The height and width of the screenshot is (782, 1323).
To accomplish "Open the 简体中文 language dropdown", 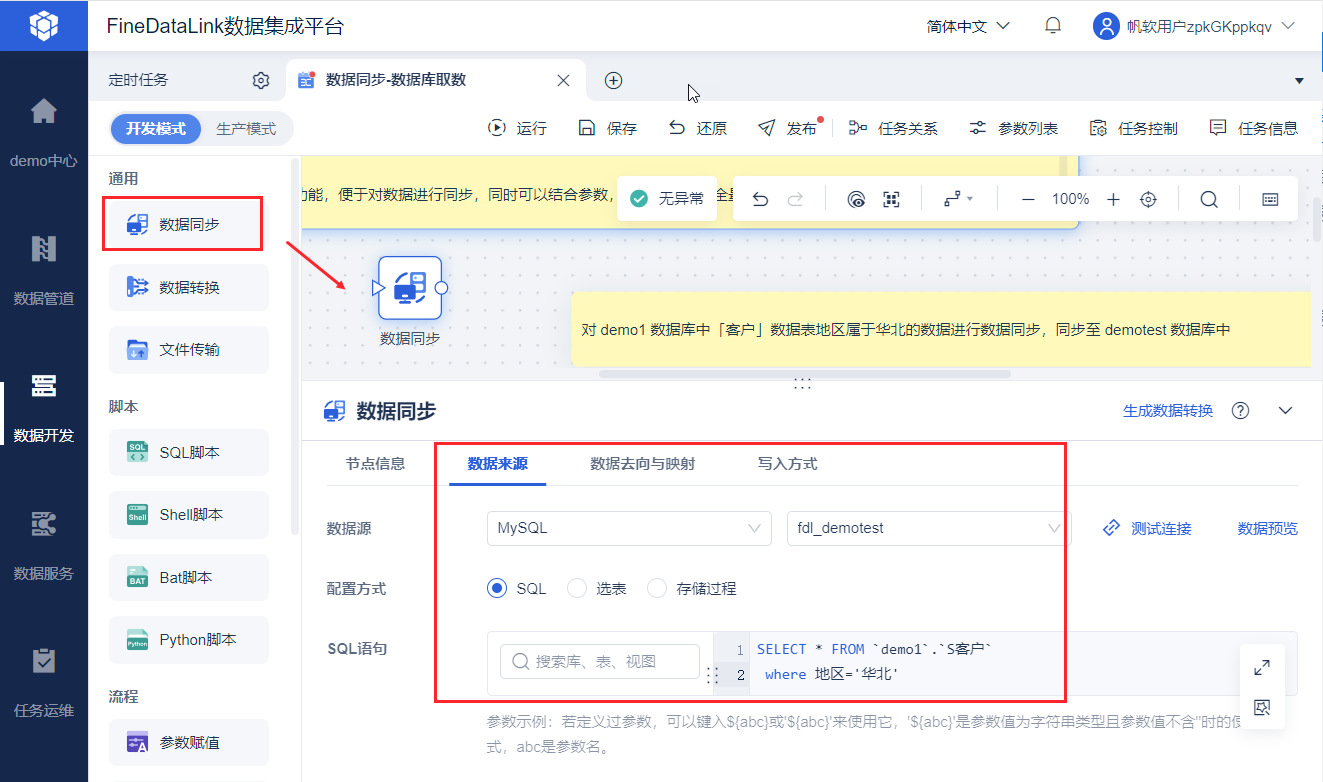I will (968, 26).
